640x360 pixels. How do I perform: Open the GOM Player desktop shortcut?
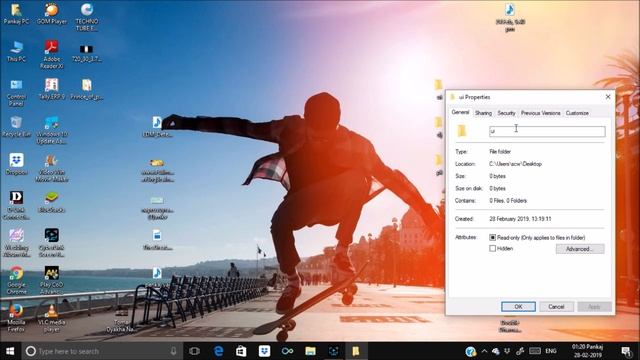pyautogui.click(x=51, y=14)
